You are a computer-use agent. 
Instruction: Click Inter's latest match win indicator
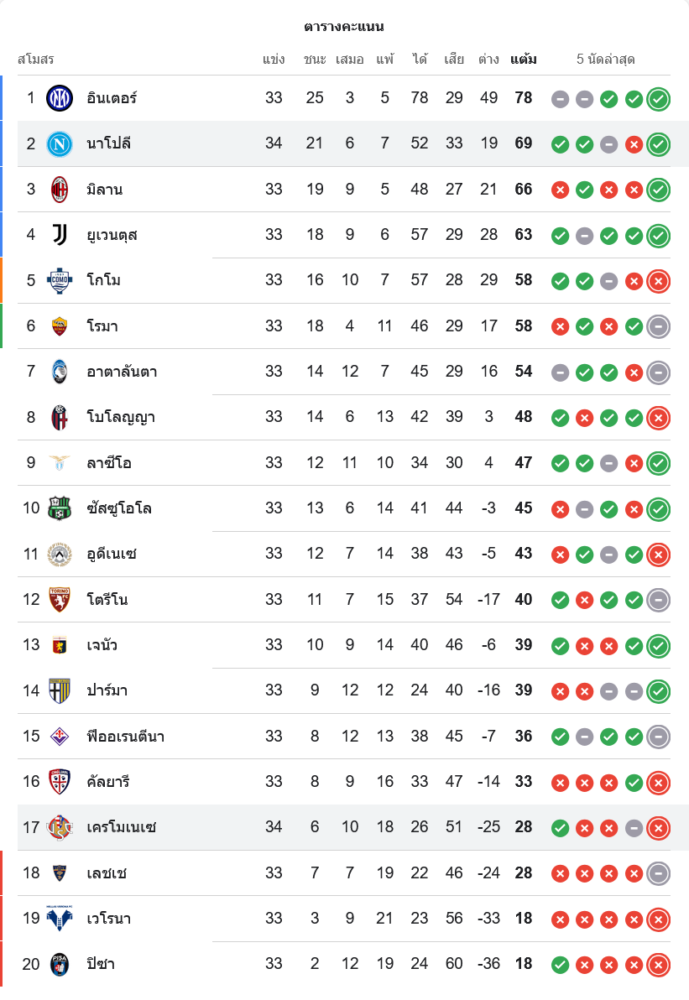point(658,99)
